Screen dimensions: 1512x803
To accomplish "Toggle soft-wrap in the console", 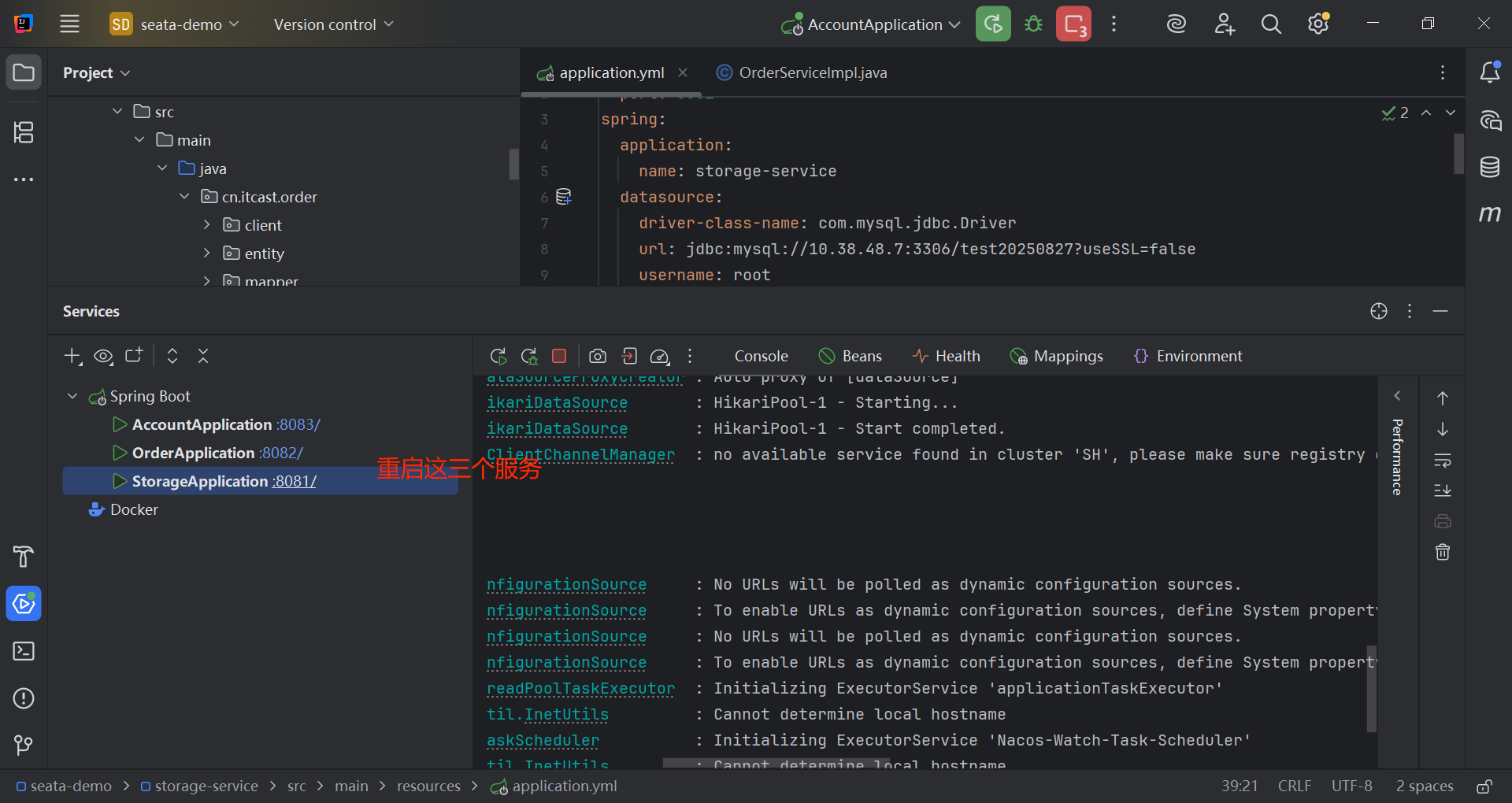I will tap(1442, 460).
